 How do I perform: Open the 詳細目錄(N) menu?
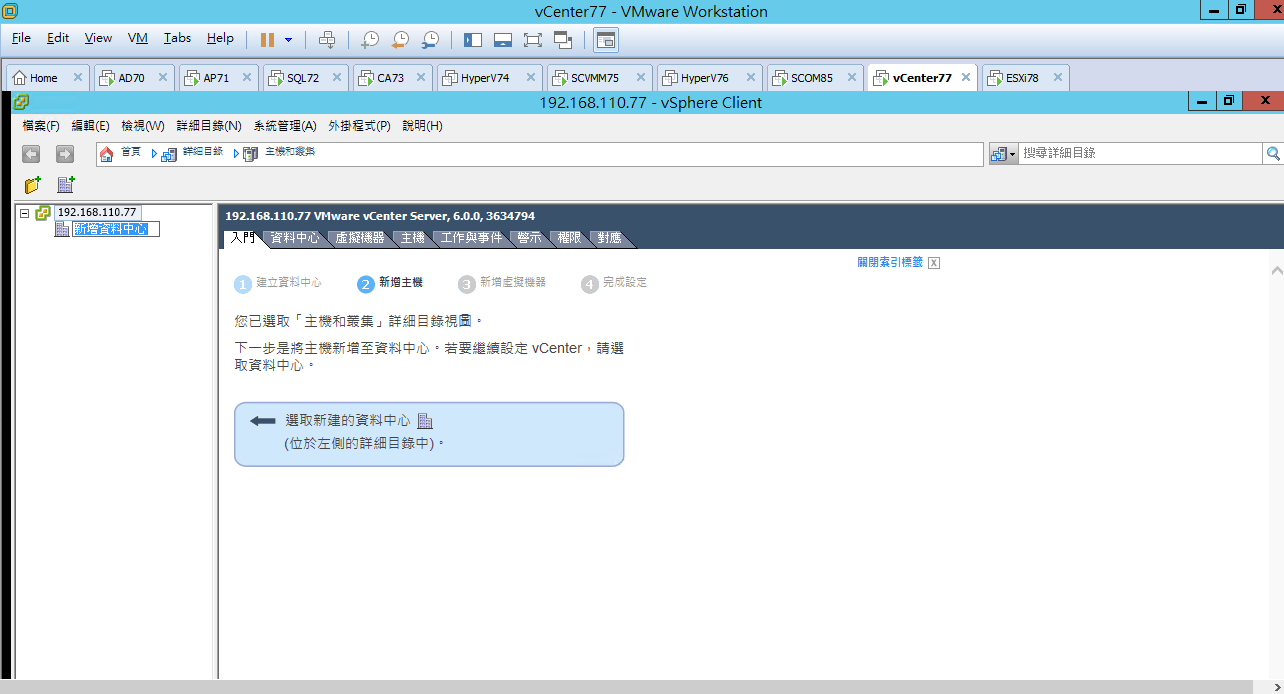[209, 126]
